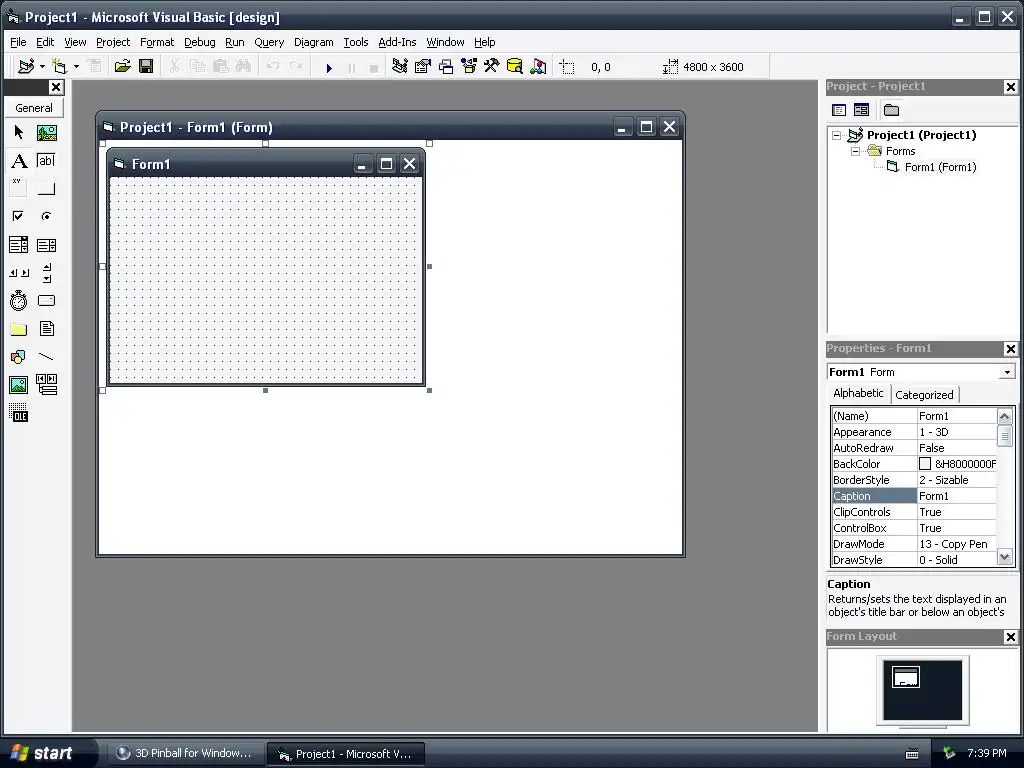Image resolution: width=1024 pixels, height=768 pixels.
Task: Click View Code in Project panel
Action: (x=839, y=110)
